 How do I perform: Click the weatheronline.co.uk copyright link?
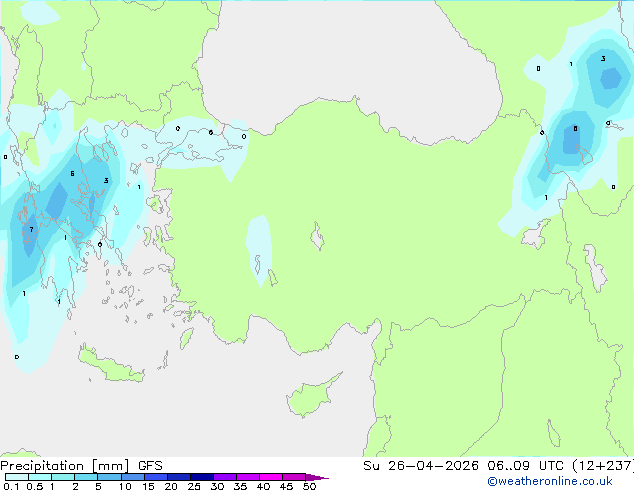550,481
